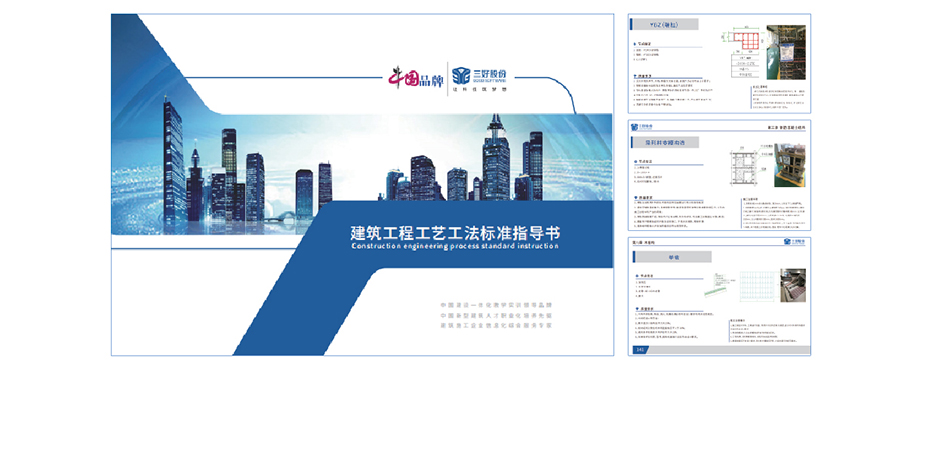Open the YBZ top page thumbnail
This screenshot has height=458, width=950.
coord(719,63)
